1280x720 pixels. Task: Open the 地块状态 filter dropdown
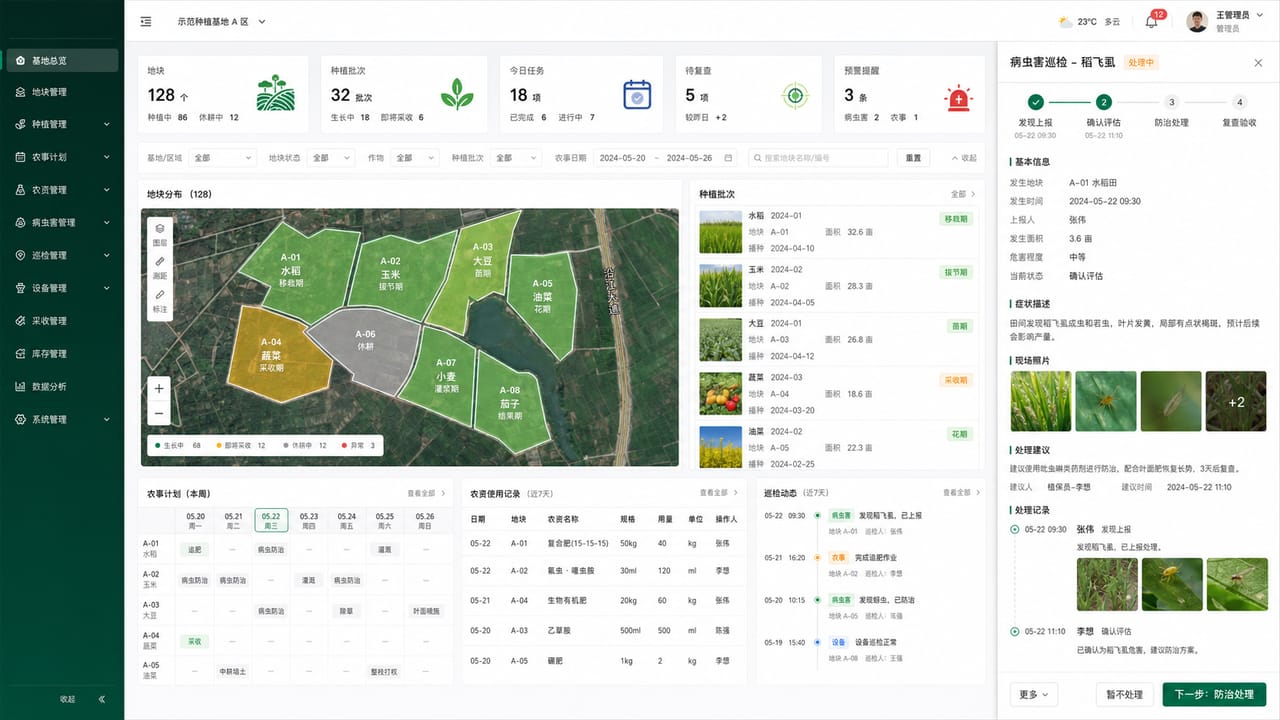tap(331, 158)
